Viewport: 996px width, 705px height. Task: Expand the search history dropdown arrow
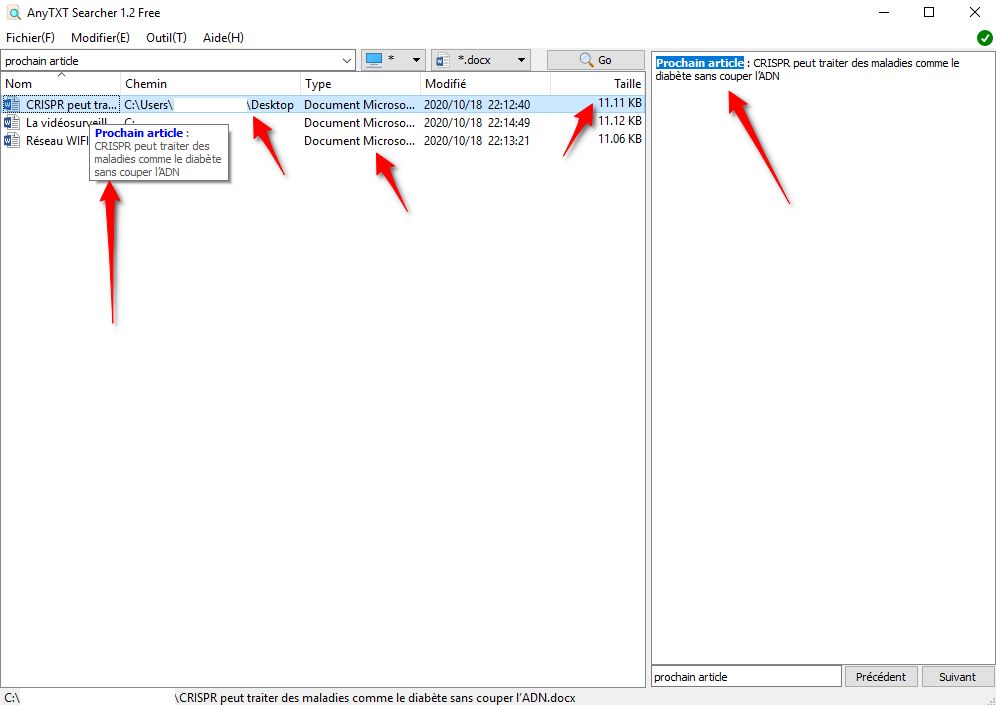pos(347,61)
